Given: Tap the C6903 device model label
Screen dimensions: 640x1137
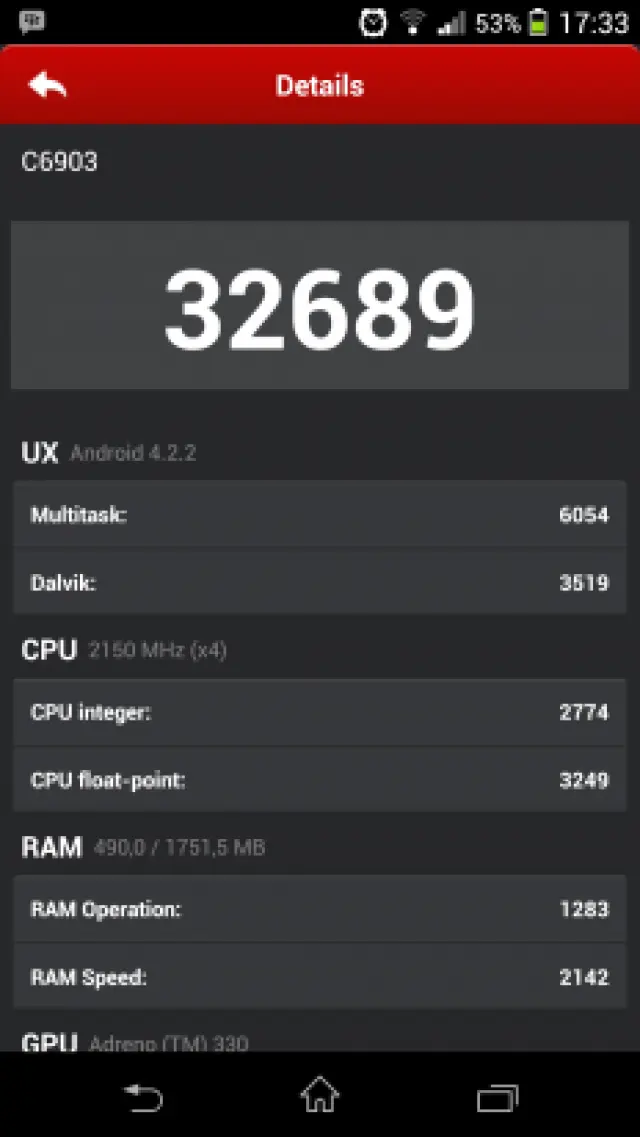Looking at the screenshot, I should (x=59, y=162).
